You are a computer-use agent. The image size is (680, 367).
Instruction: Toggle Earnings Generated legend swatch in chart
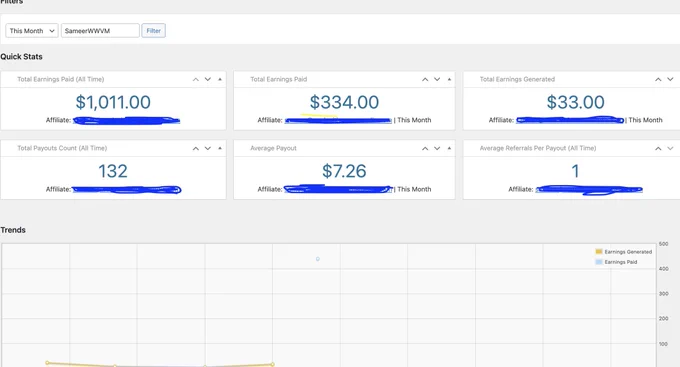599,252
